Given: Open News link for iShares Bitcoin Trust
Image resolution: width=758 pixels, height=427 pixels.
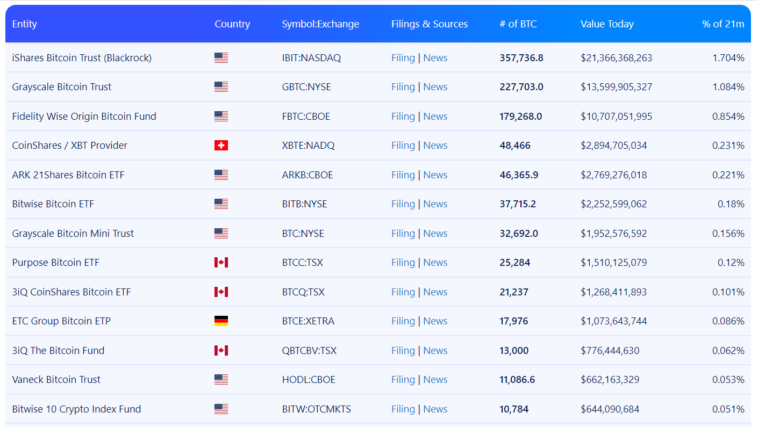Looking at the screenshot, I should click(435, 58).
